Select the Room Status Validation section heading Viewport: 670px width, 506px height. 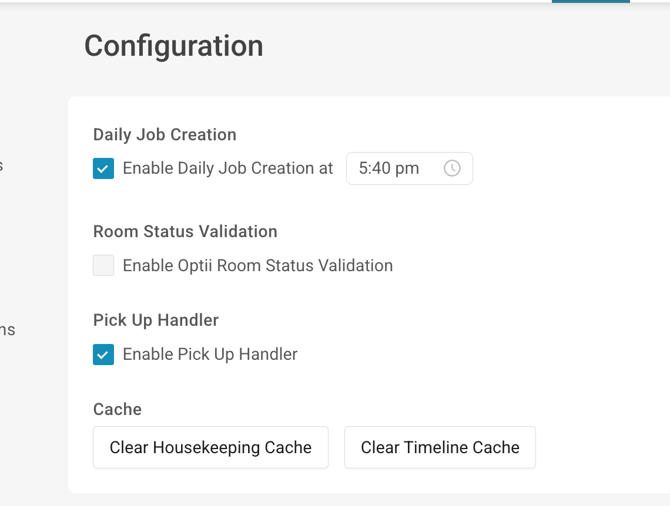coord(185,231)
